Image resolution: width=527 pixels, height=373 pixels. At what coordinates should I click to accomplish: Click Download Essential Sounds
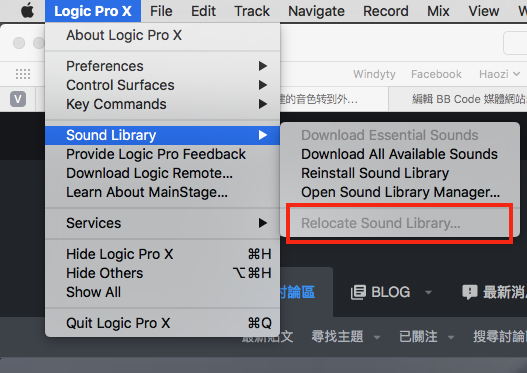pyautogui.click(x=400, y=135)
